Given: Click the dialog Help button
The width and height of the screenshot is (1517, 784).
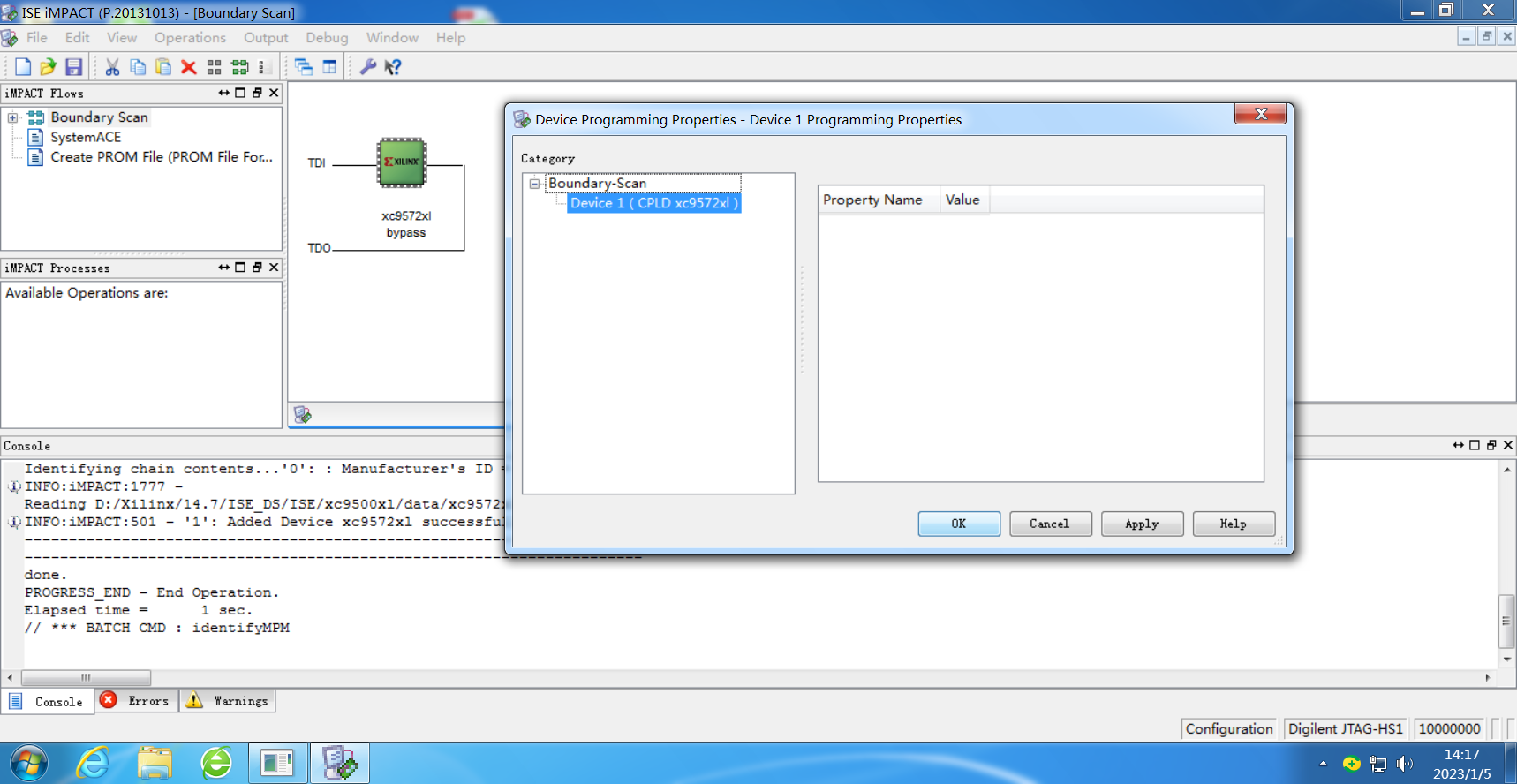Looking at the screenshot, I should point(1234,524).
